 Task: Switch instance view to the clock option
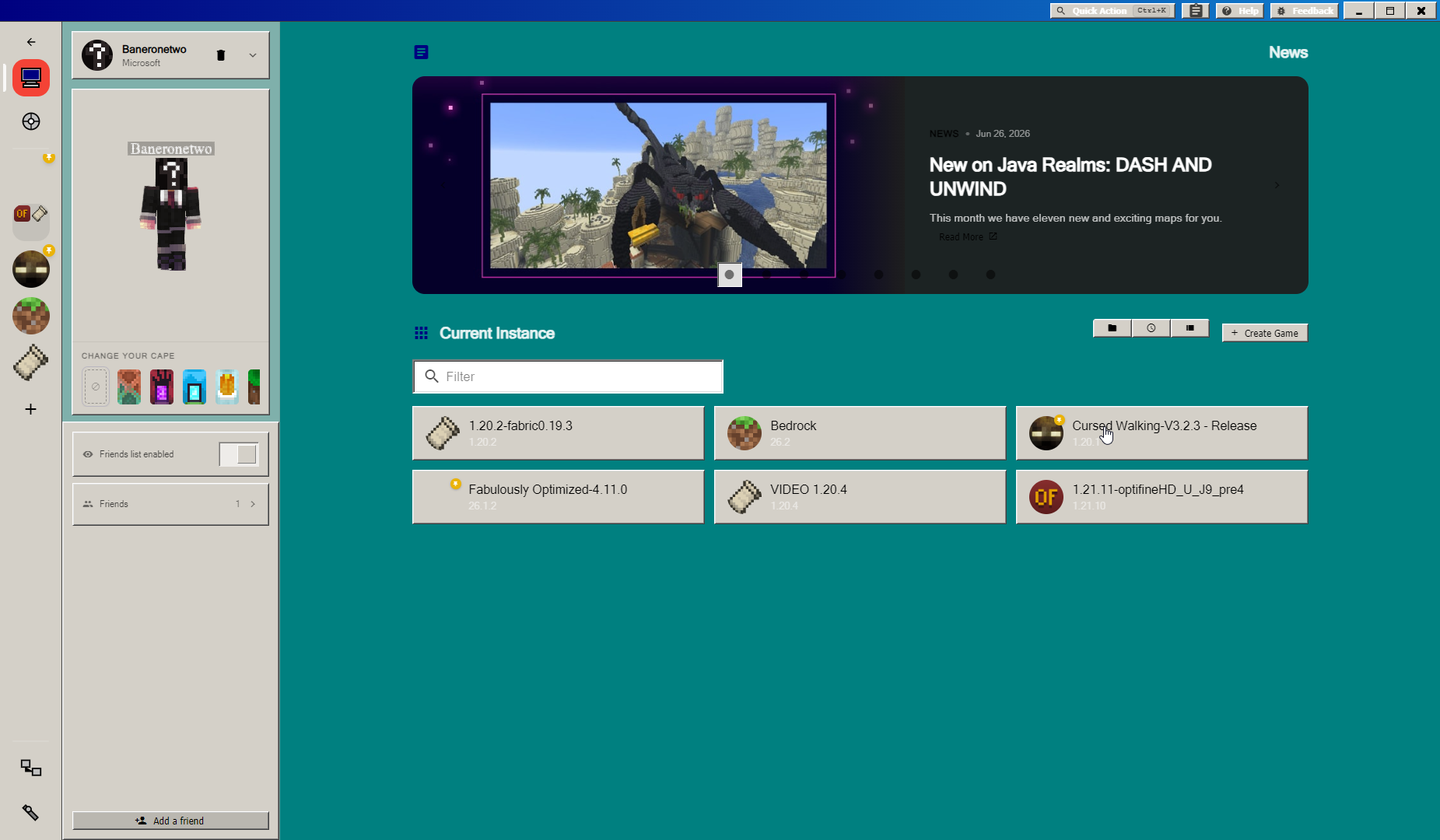[x=1151, y=328]
